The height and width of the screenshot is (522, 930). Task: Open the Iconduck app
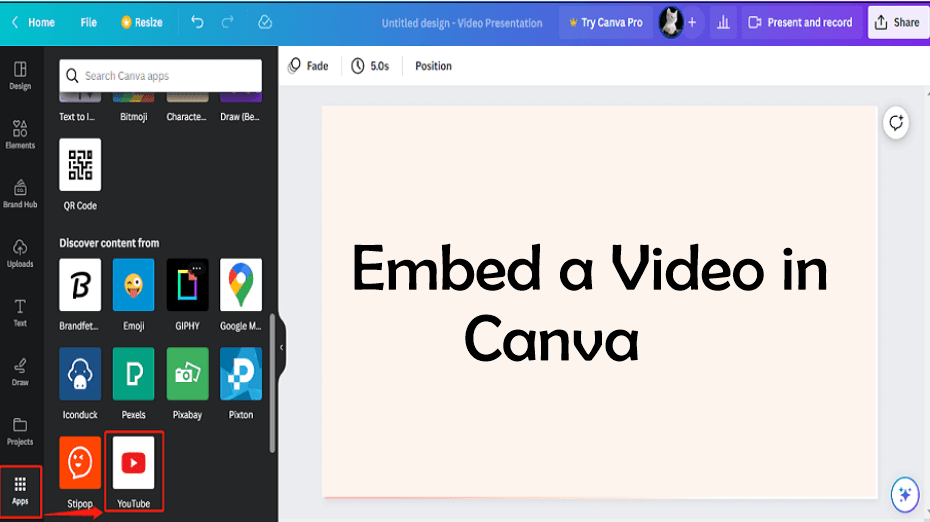coord(80,374)
